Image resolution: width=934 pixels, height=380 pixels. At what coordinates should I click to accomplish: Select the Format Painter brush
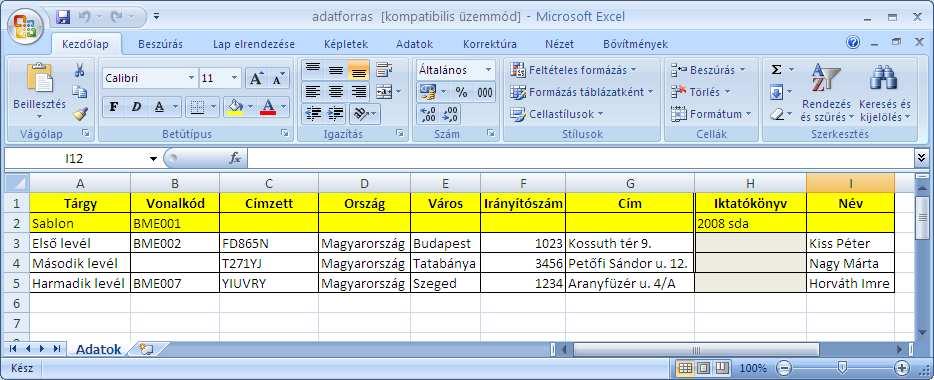click(x=79, y=113)
